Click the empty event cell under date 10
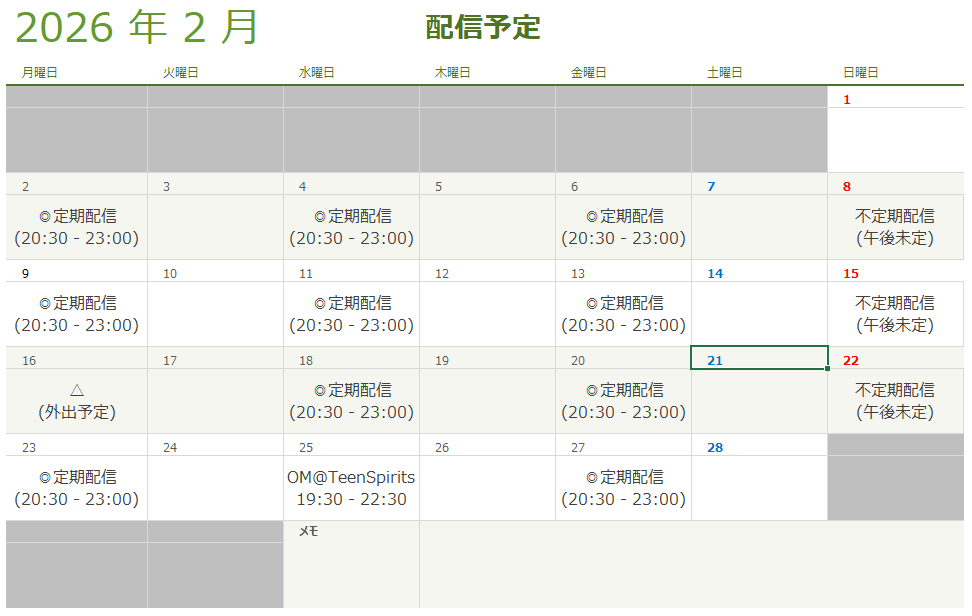This screenshot has width=972, height=616. [215, 314]
